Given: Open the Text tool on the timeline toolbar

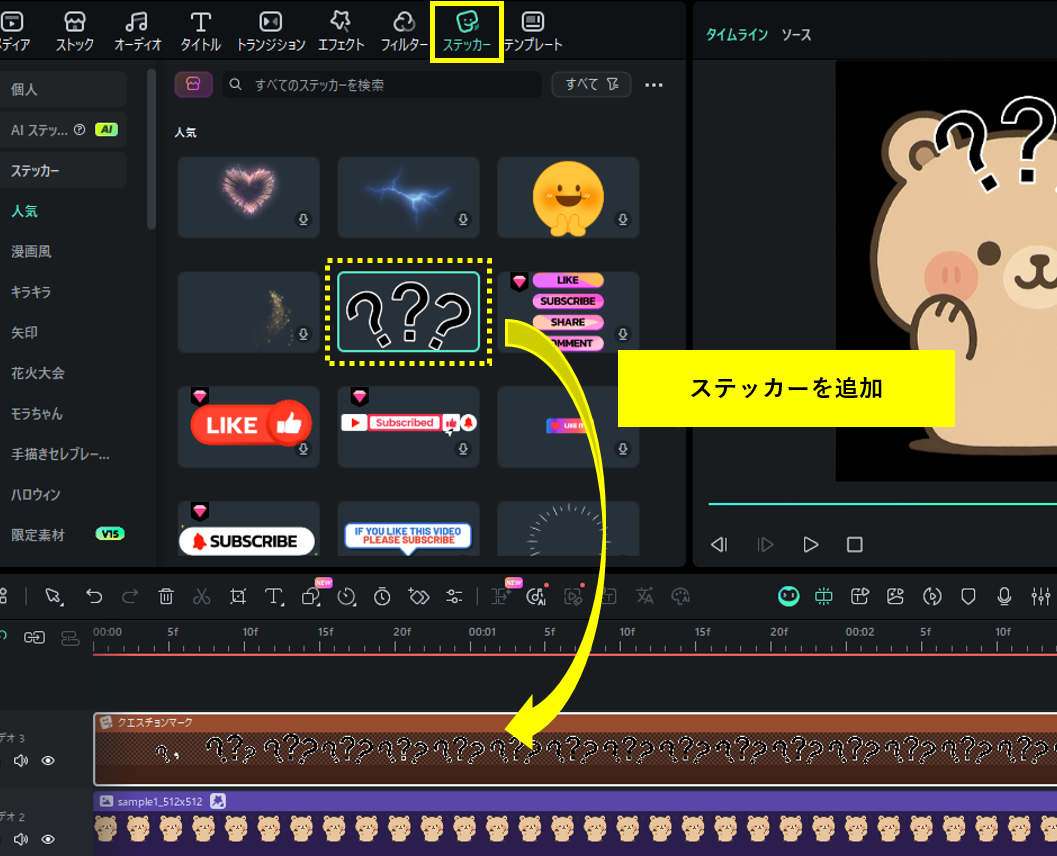Looking at the screenshot, I should click(x=273, y=596).
